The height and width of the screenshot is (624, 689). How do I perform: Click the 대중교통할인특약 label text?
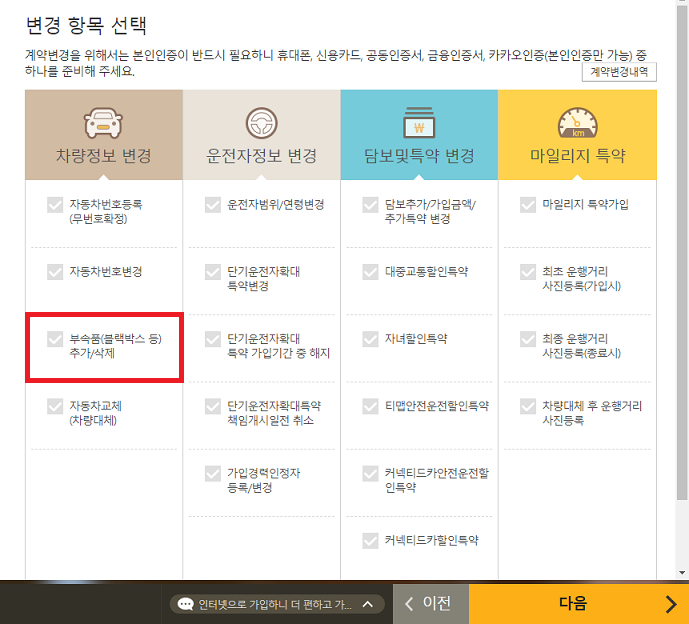coord(426,272)
